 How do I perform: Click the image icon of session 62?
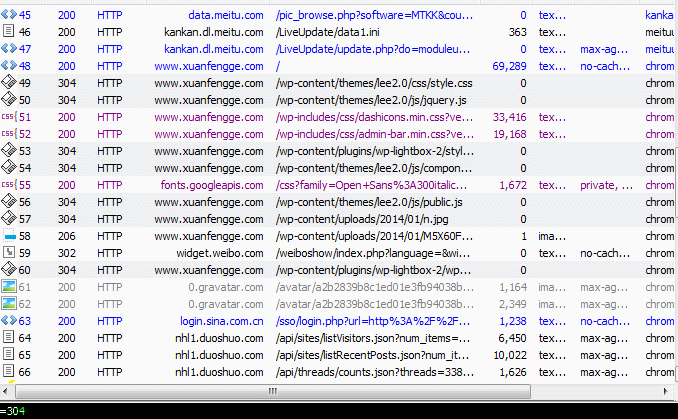click(x=9, y=303)
